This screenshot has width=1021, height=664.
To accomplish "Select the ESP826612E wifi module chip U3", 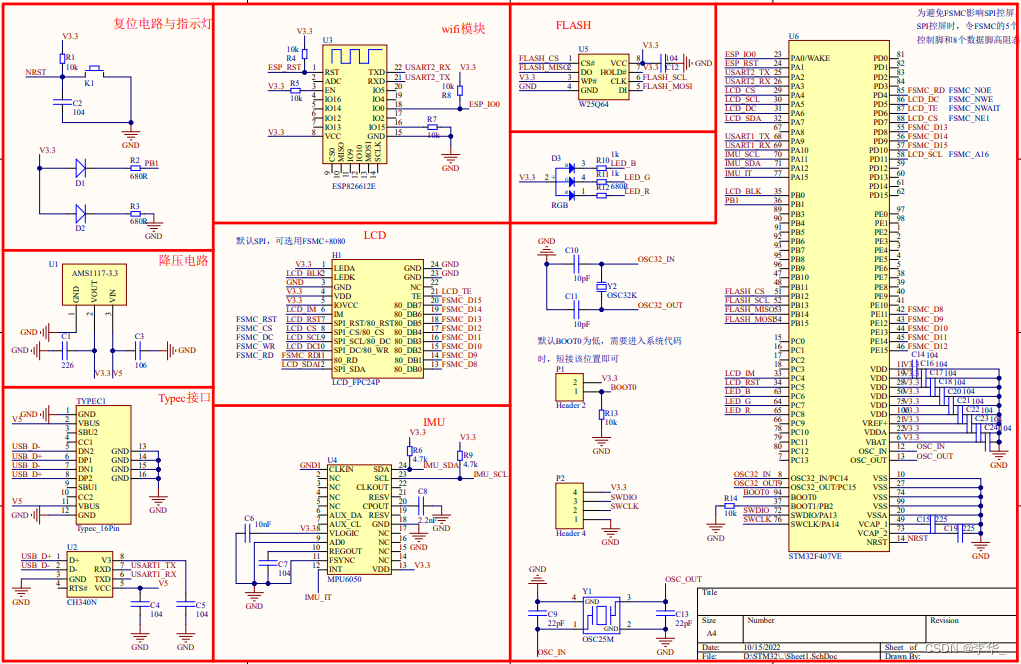I will [355, 104].
